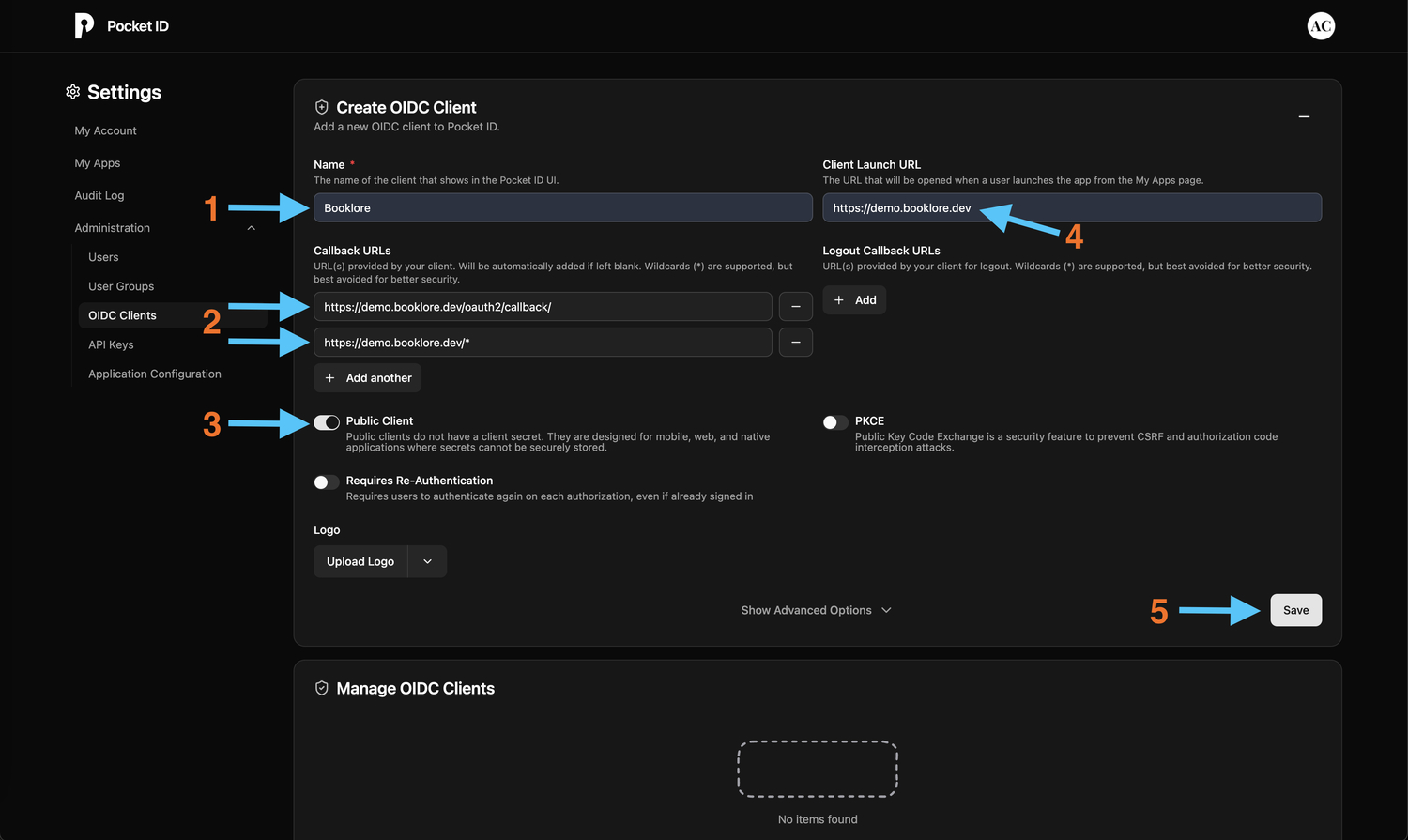Remove the oauth2/callback URL with the minus icon
This screenshot has width=1408, height=840.
click(795, 306)
